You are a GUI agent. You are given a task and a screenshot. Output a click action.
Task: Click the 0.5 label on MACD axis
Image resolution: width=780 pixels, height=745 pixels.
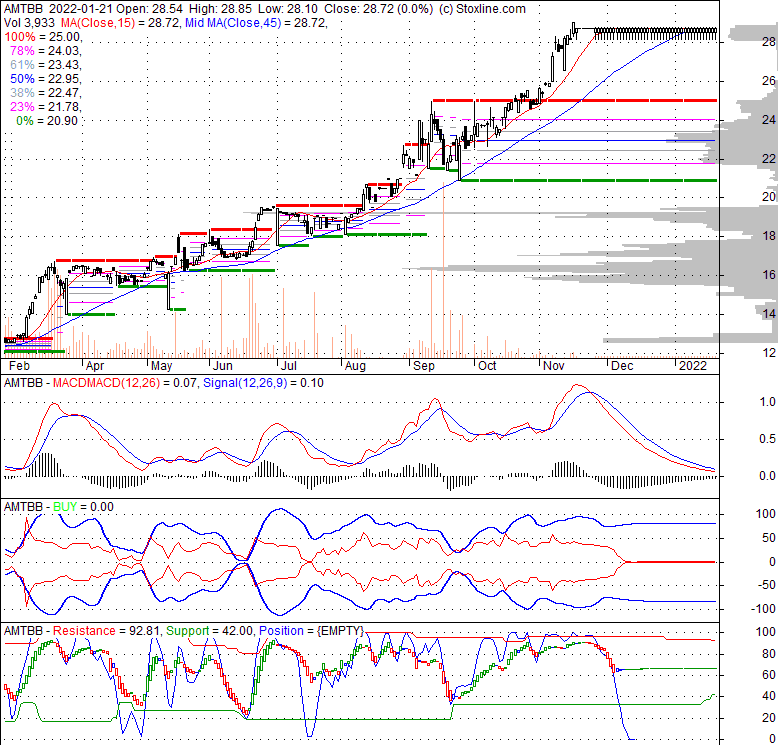[768, 439]
